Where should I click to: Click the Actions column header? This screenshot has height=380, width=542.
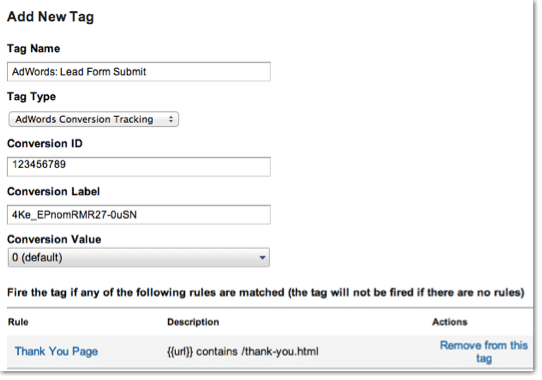(449, 322)
